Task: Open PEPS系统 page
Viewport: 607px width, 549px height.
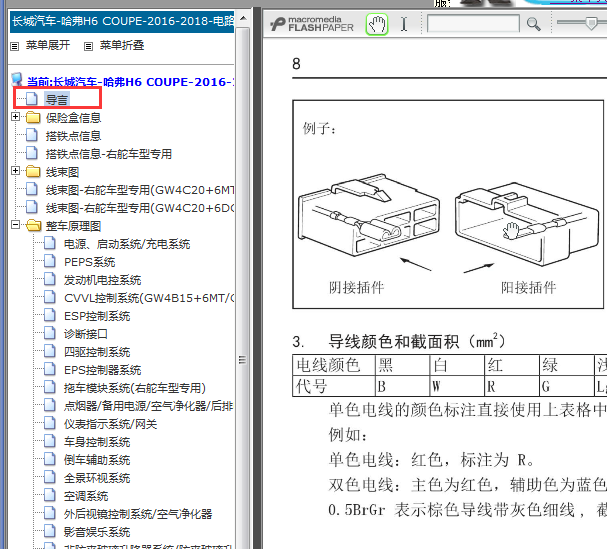Action: pos(89,262)
